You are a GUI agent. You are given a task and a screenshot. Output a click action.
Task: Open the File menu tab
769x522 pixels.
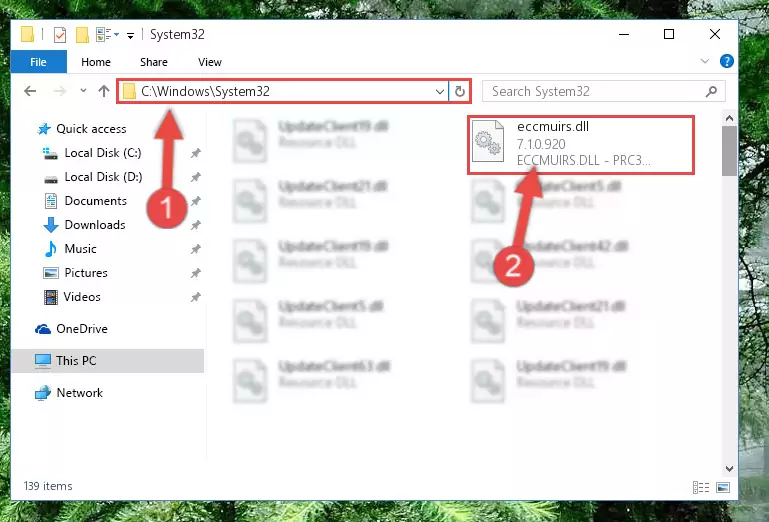click(38, 62)
